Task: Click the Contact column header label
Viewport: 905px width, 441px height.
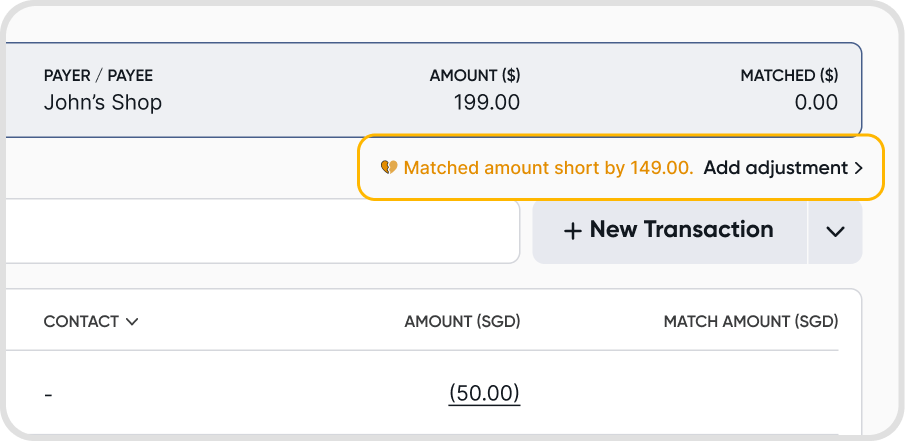Action: click(81, 322)
